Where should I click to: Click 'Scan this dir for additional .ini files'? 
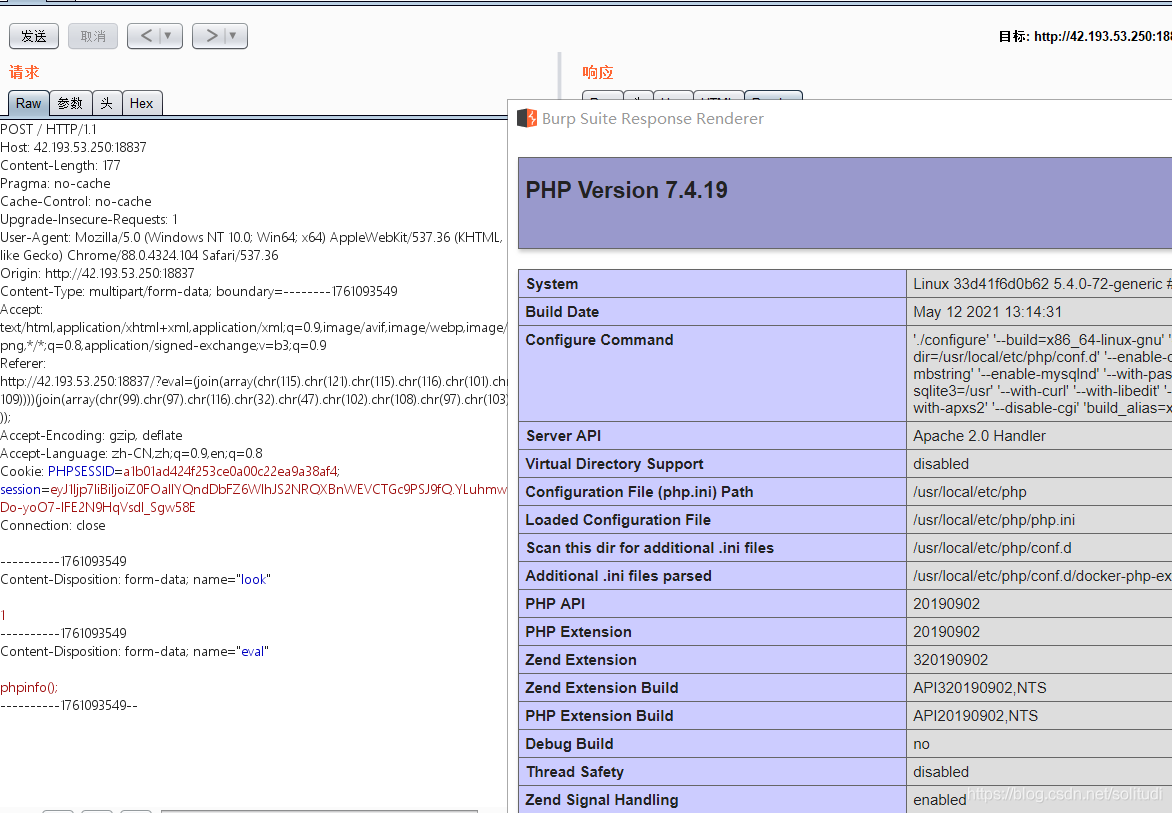pyautogui.click(x=650, y=548)
